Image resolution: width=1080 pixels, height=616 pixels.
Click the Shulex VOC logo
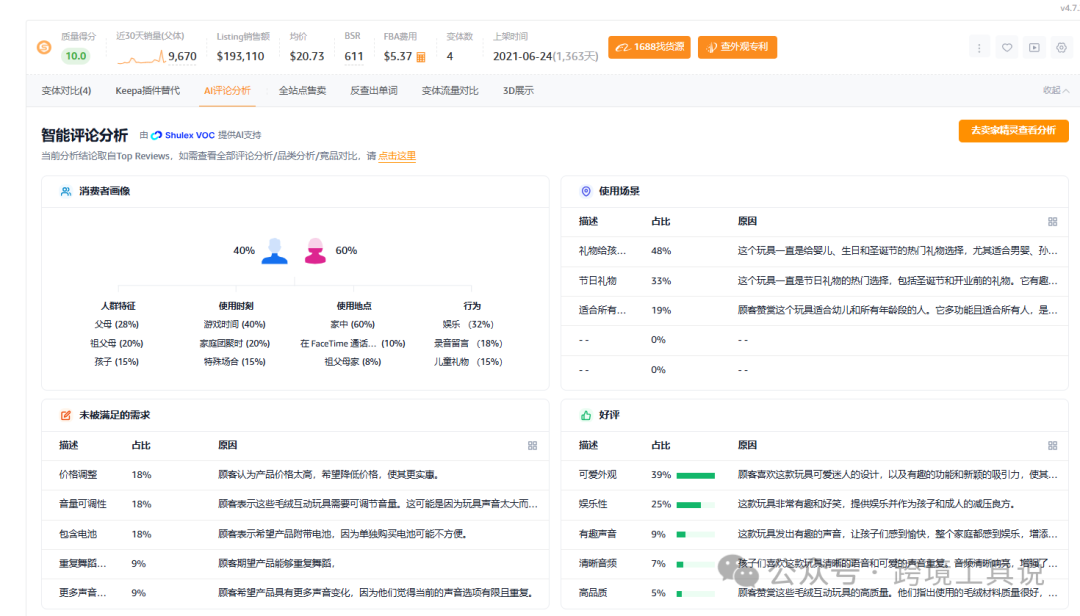click(x=183, y=135)
